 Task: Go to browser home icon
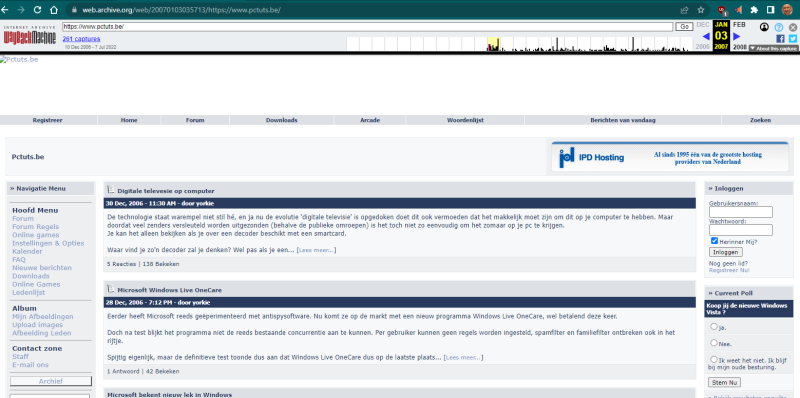click(x=54, y=10)
